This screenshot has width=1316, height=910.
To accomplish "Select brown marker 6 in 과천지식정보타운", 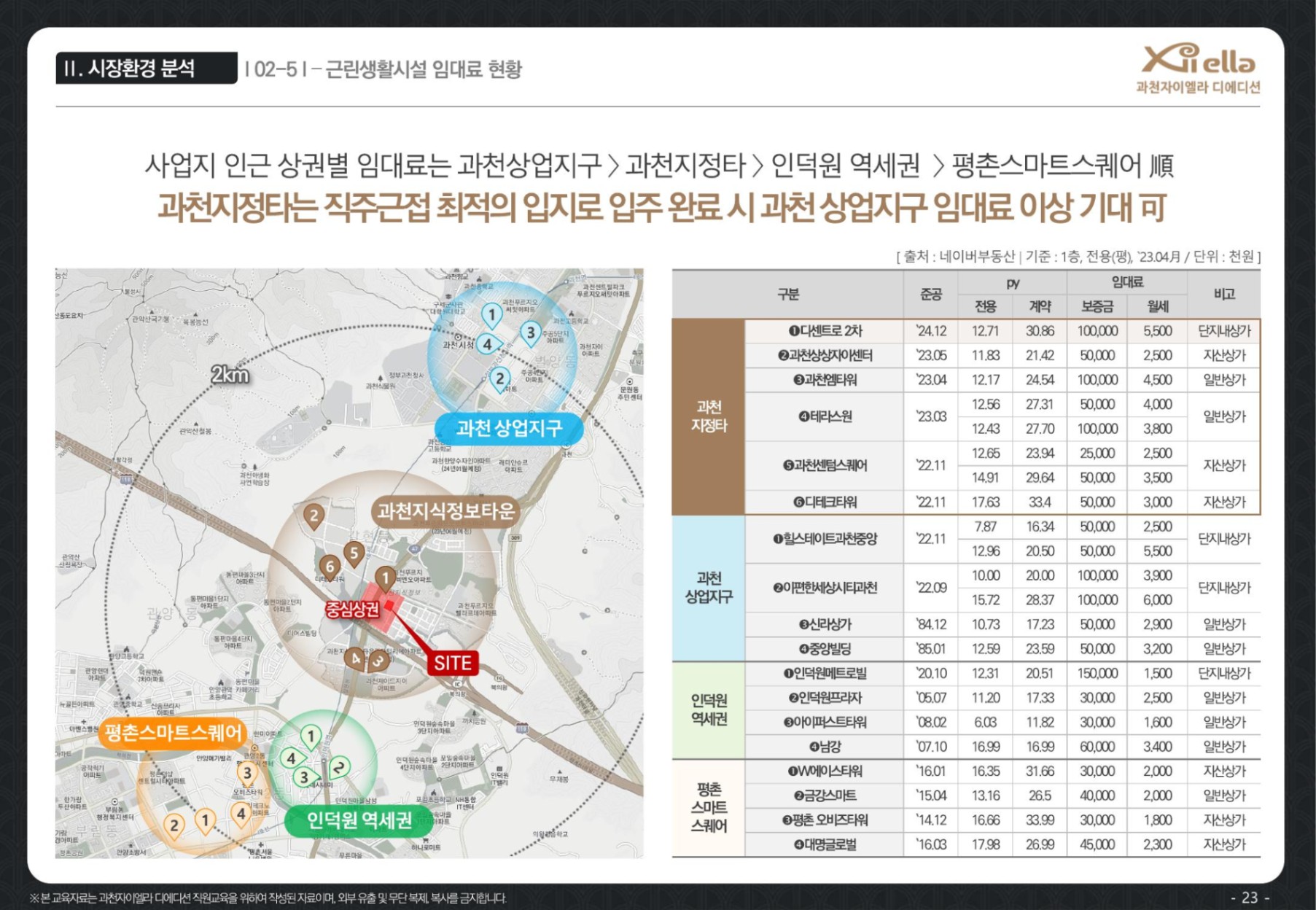I will point(330,567).
